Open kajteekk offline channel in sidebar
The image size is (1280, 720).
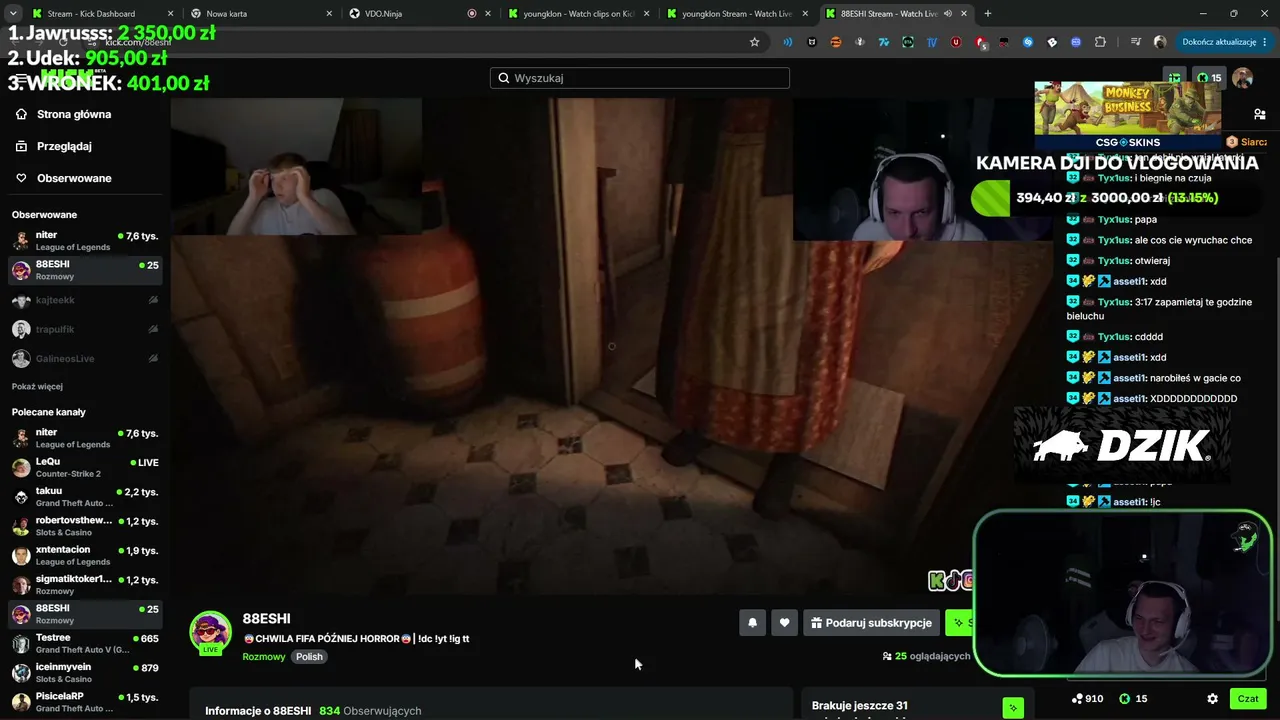point(85,300)
